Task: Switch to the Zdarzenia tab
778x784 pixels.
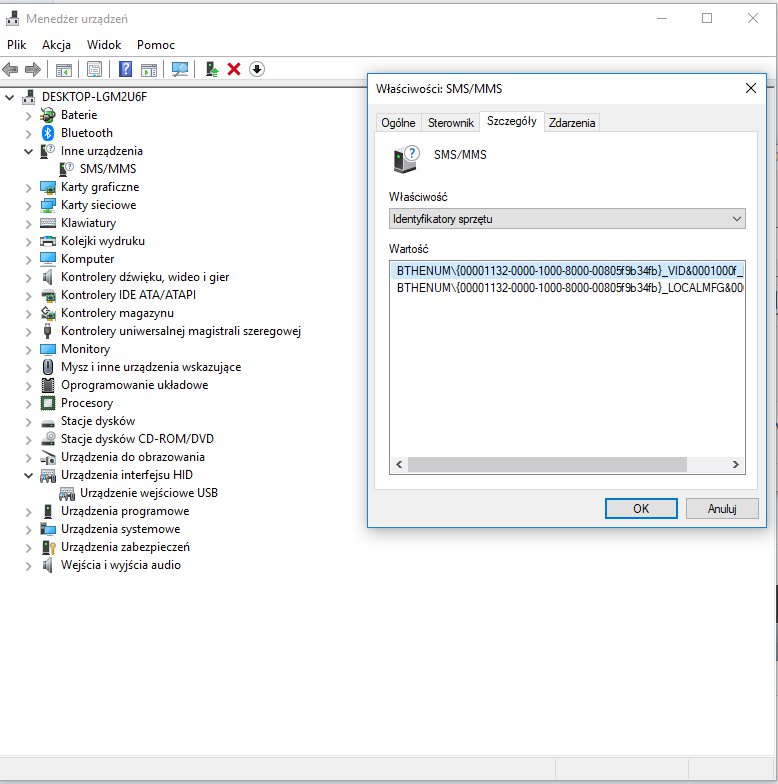Action: (572, 123)
